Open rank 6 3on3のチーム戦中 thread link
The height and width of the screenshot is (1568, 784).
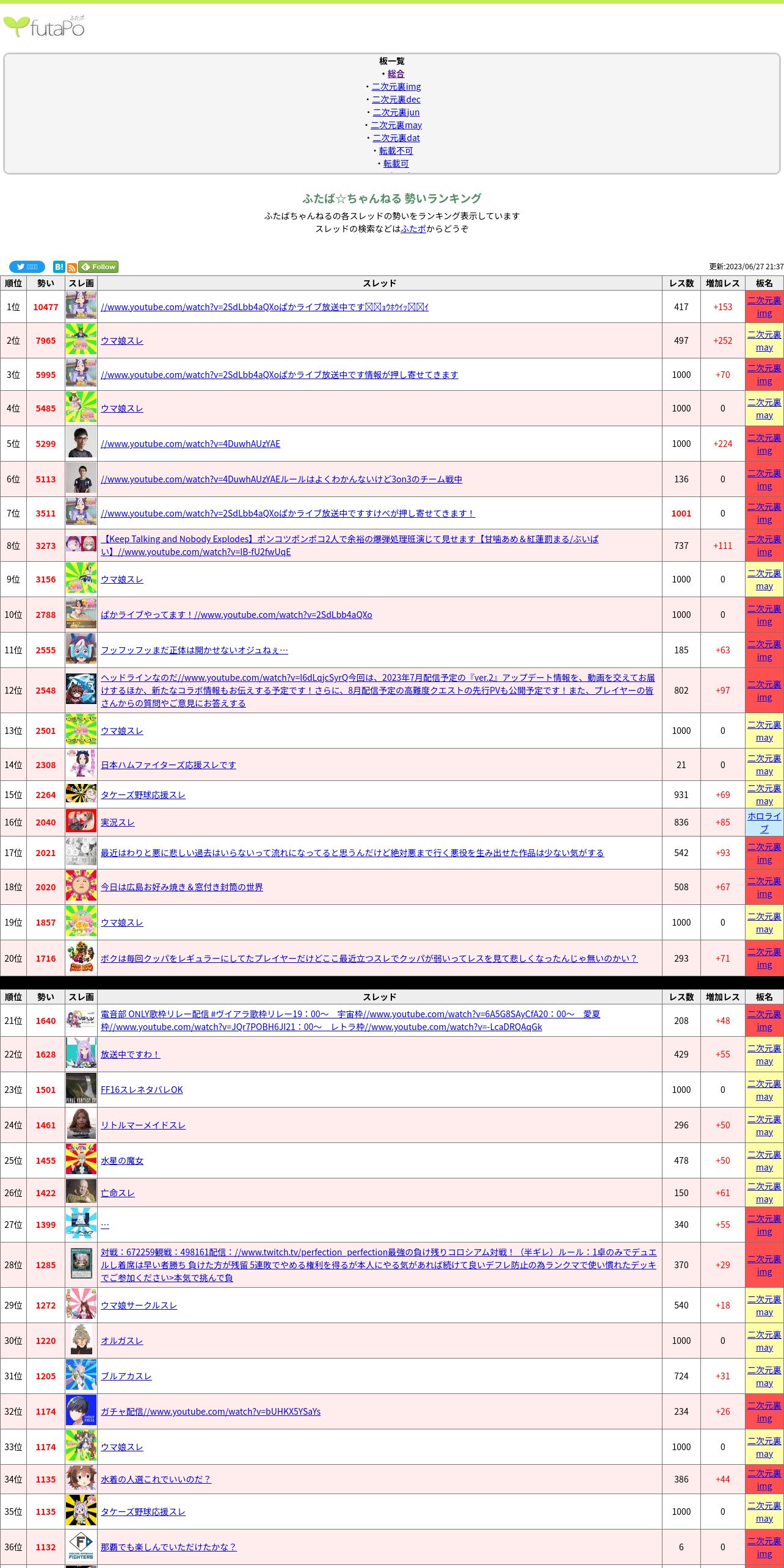[x=281, y=479]
